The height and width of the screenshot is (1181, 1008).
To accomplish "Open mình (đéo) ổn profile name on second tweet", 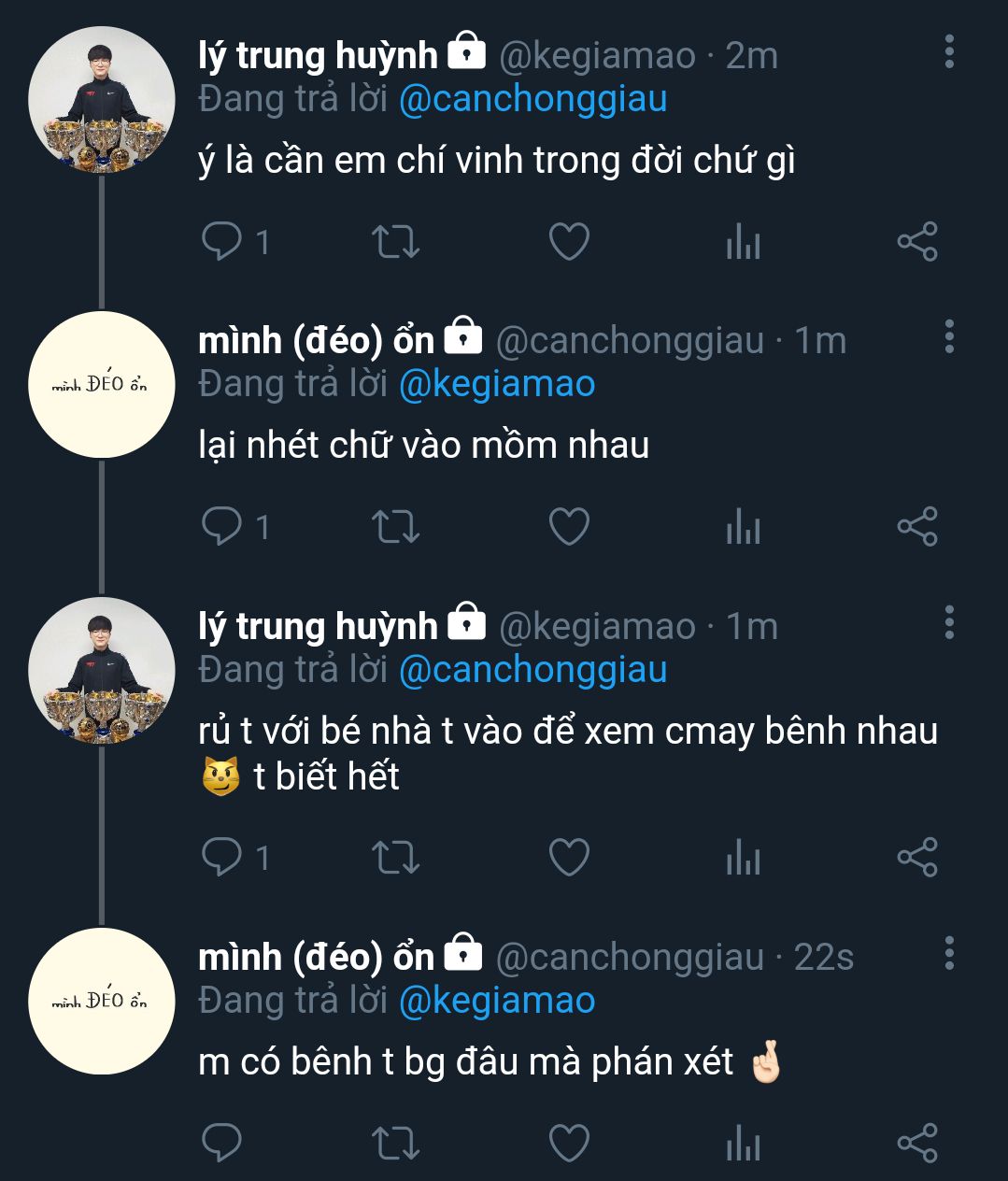I will coord(316,341).
